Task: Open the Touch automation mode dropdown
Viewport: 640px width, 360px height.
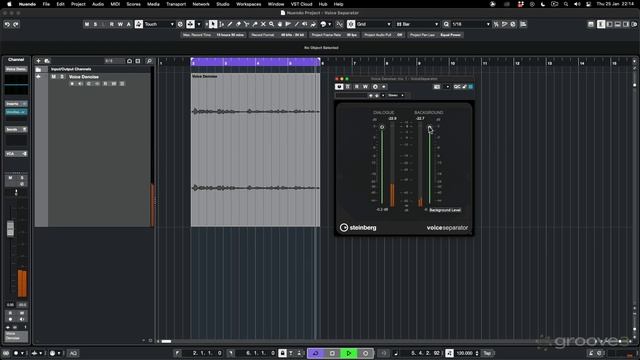Action: 159,24
